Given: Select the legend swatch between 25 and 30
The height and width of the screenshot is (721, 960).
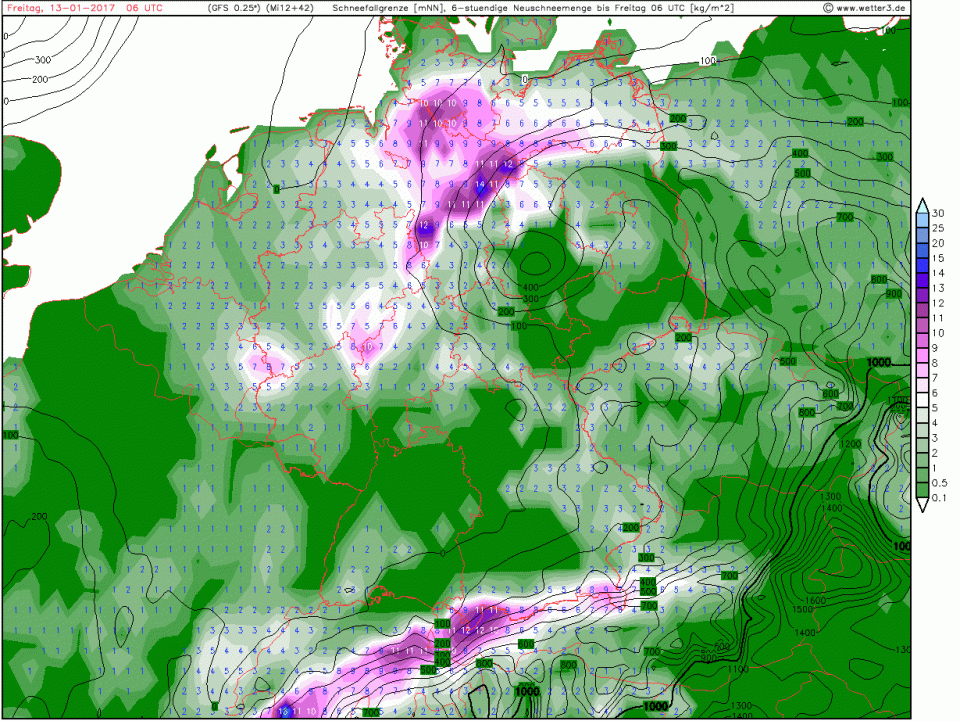Looking at the screenshot, I should [920, 220].
